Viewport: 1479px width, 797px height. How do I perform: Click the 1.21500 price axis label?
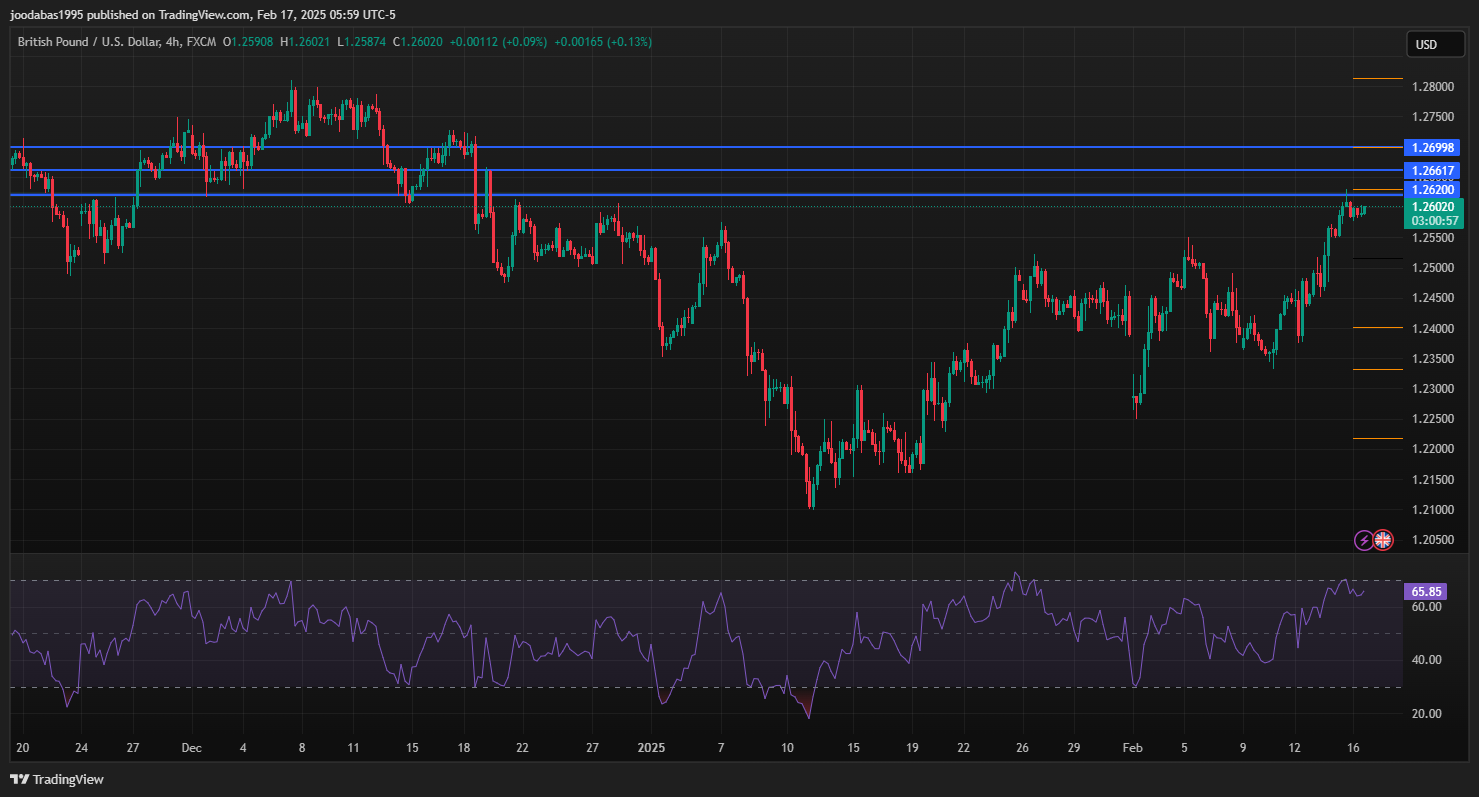(x=1432, y=479)
